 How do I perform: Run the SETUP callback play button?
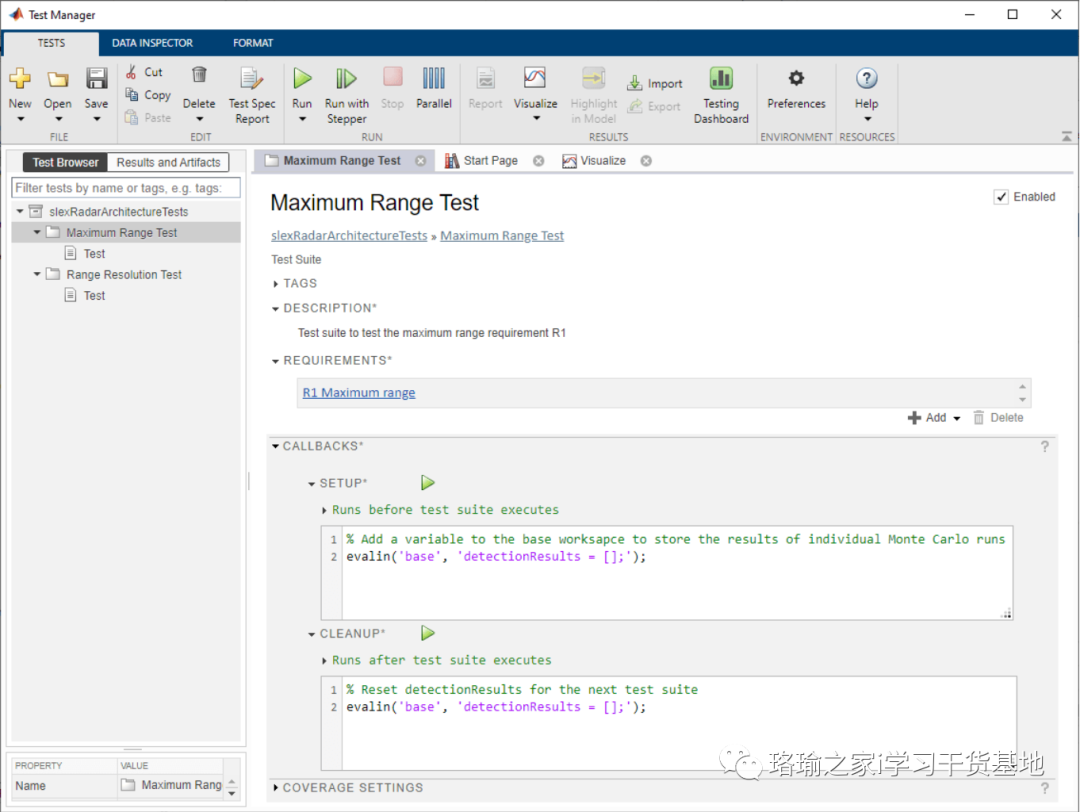[428, 483]
